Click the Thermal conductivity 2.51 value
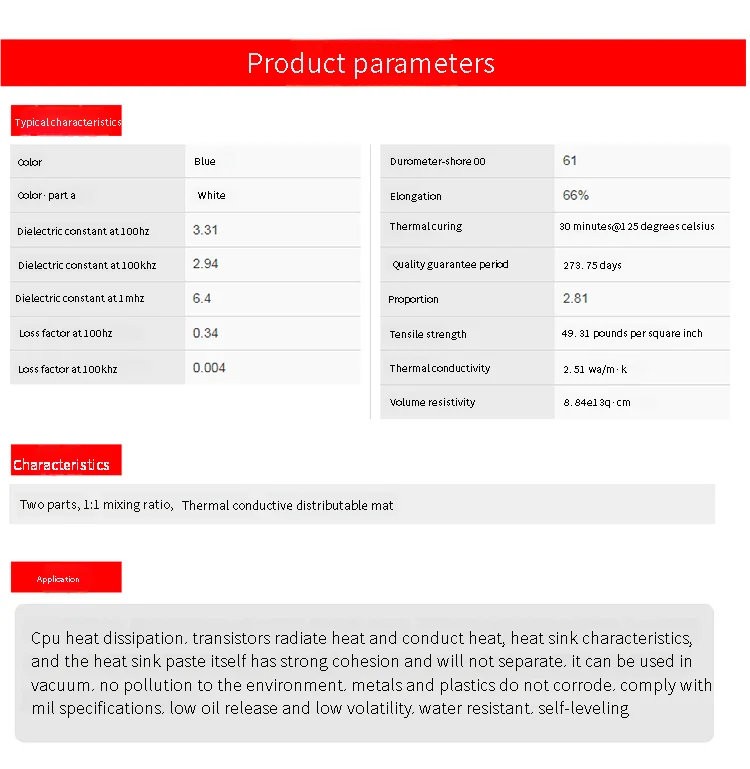The height and width of the screenshot is (769, 750). coord(595,369)
